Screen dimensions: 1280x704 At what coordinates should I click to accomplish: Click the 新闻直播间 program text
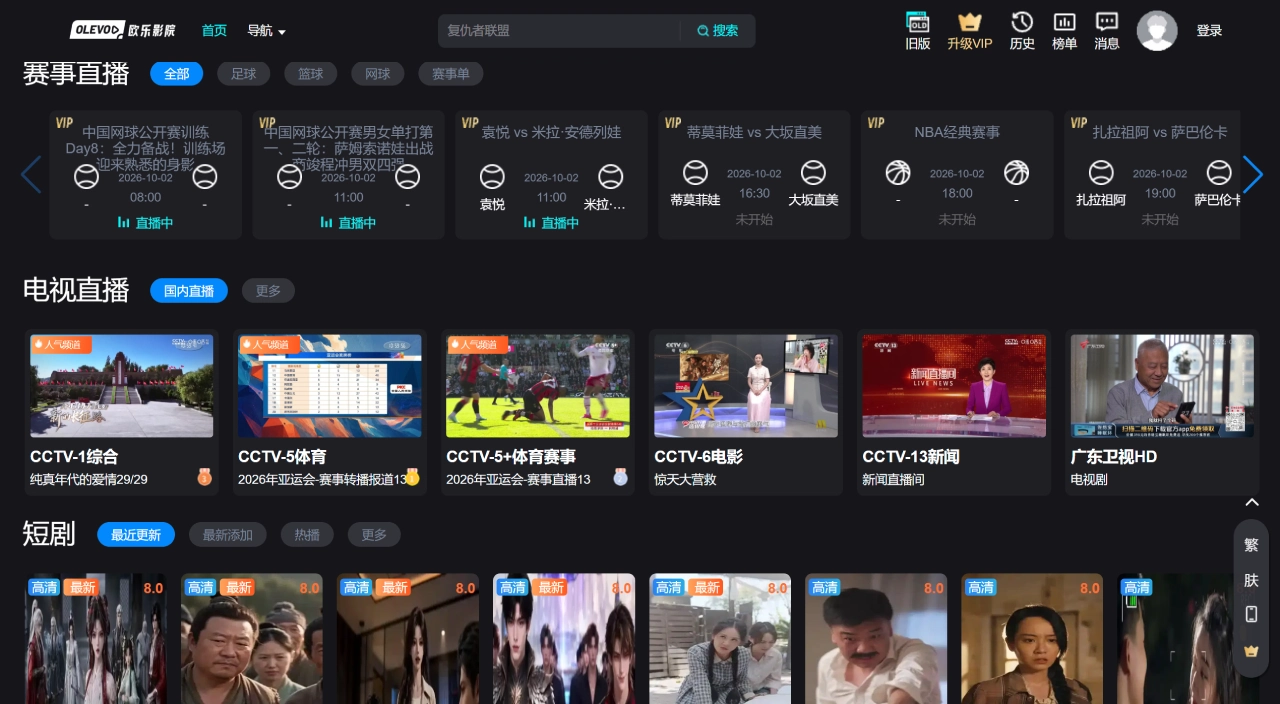point(893,480)
